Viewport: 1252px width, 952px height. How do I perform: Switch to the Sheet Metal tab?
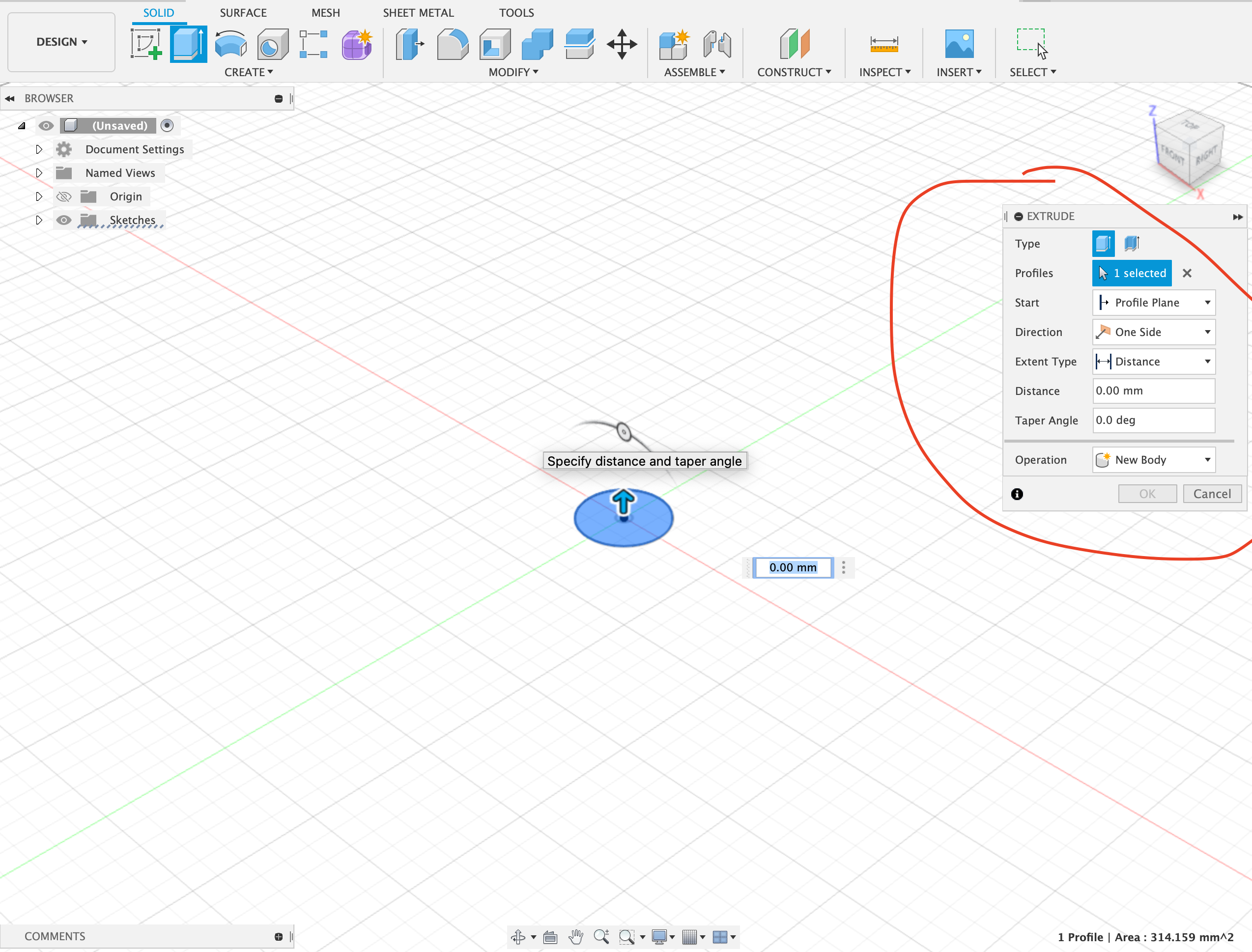pyautogui.click(x=418, y=12)
